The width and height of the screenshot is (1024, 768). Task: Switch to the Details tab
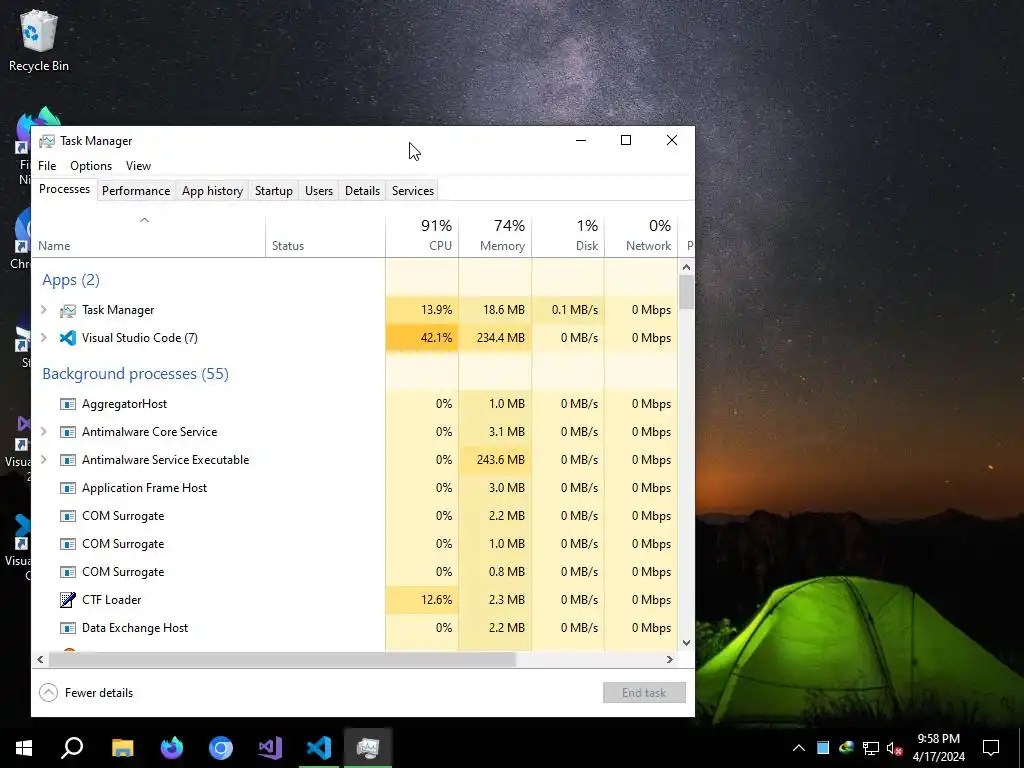coord(362,191)
